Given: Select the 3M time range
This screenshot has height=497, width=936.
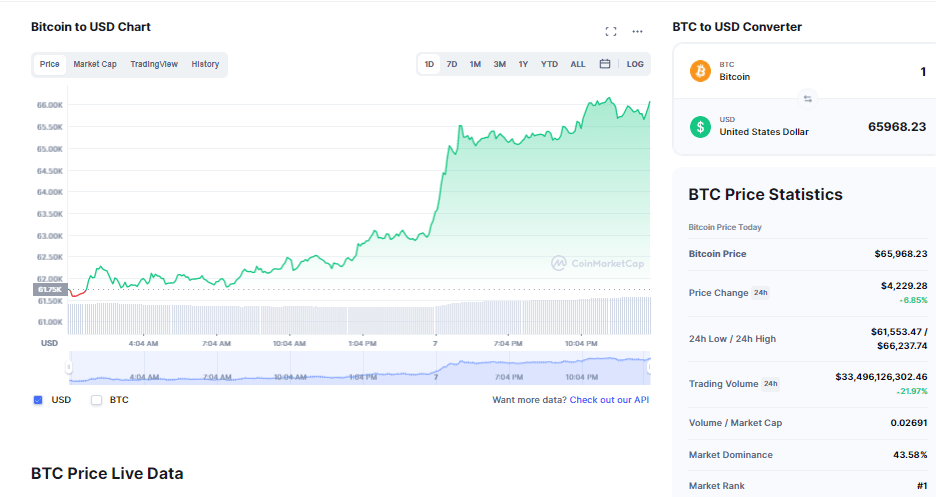Looking at the screenshot, I should 500,64.
